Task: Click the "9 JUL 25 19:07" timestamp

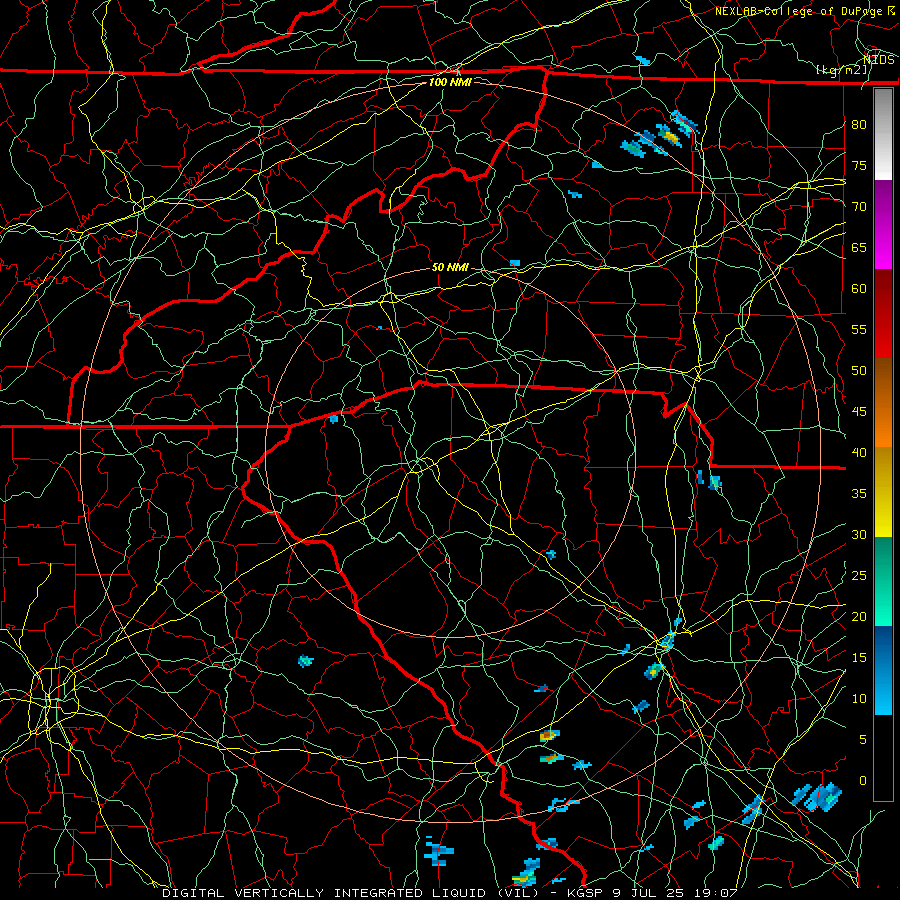Action: 678,893
